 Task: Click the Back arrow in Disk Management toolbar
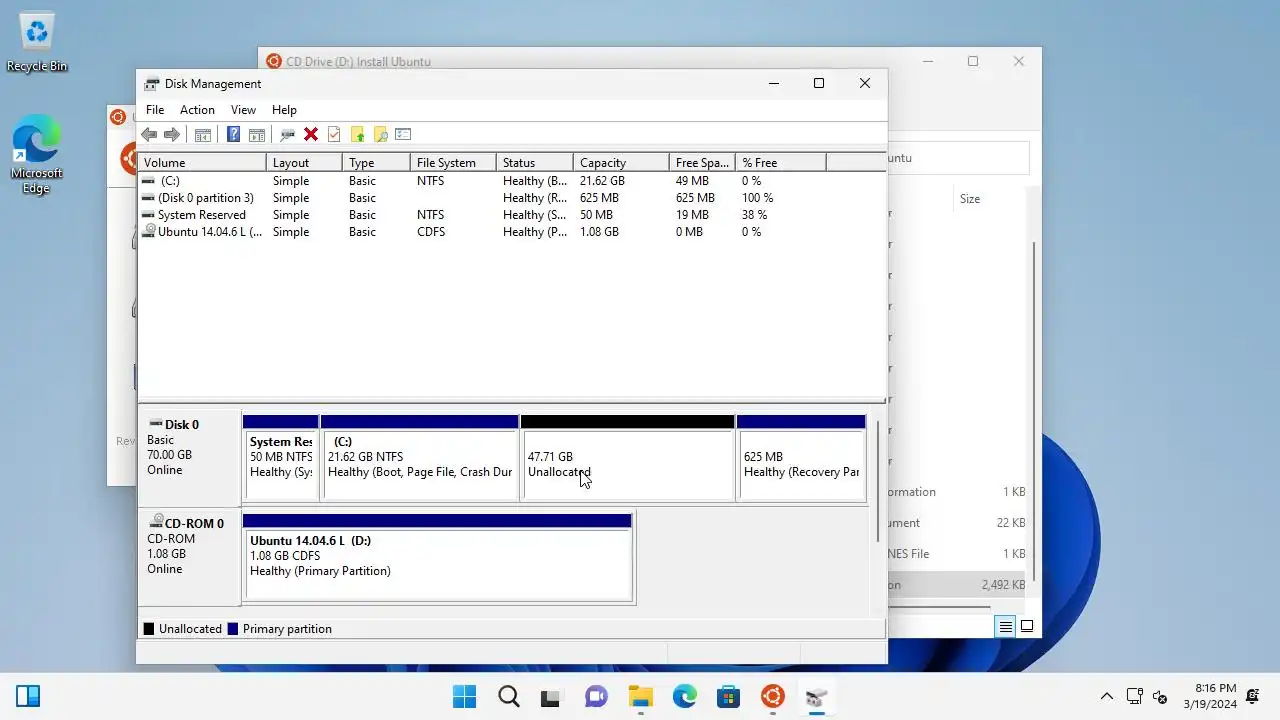[149, 134]
